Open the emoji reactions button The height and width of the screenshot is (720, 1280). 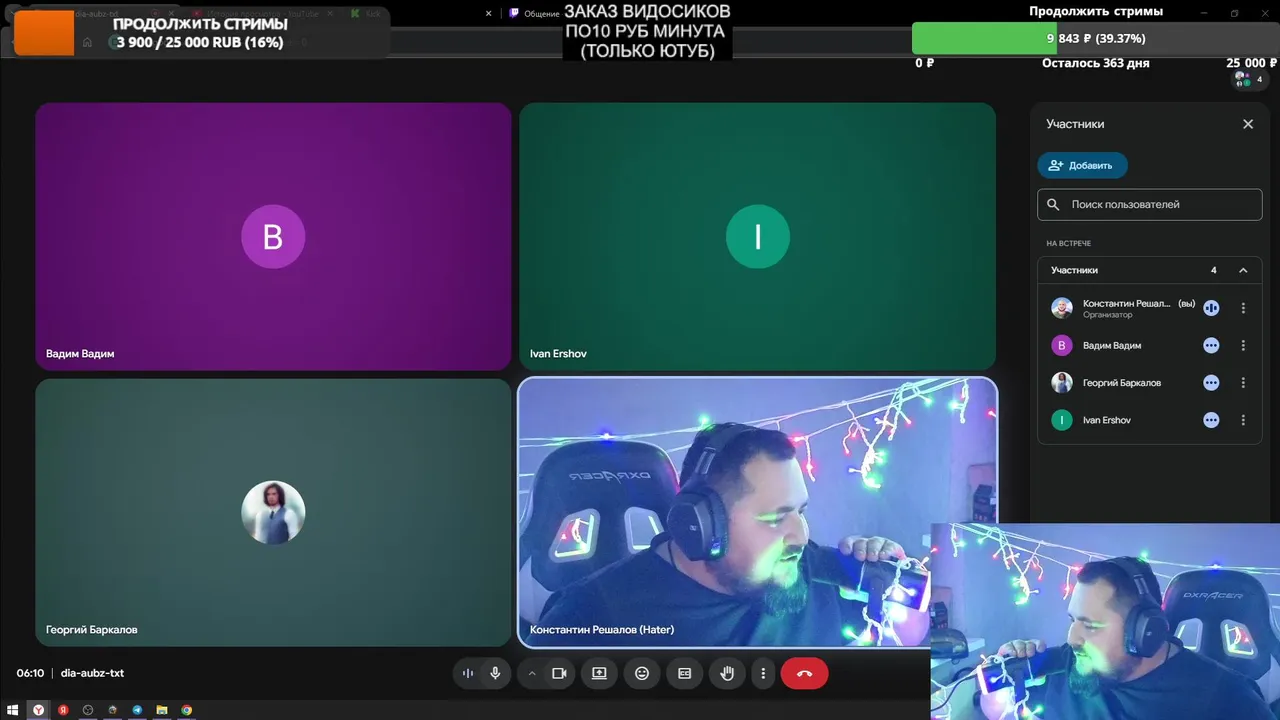click(x=642, y=673)
